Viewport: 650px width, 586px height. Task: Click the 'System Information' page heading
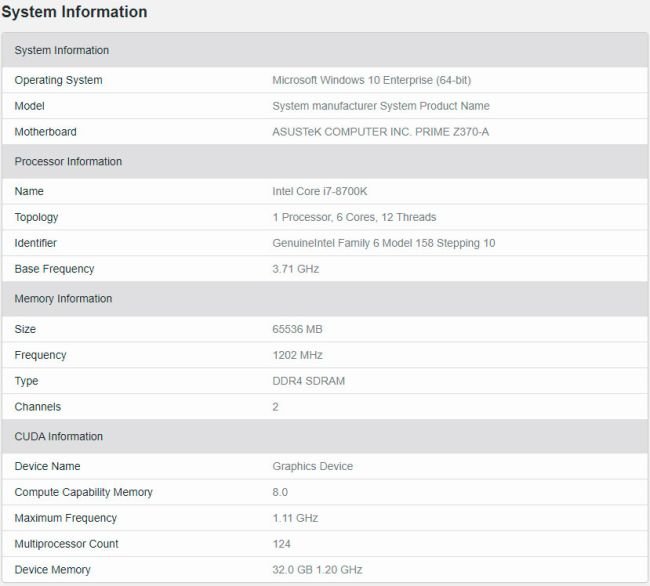click(x=74, y=12)
